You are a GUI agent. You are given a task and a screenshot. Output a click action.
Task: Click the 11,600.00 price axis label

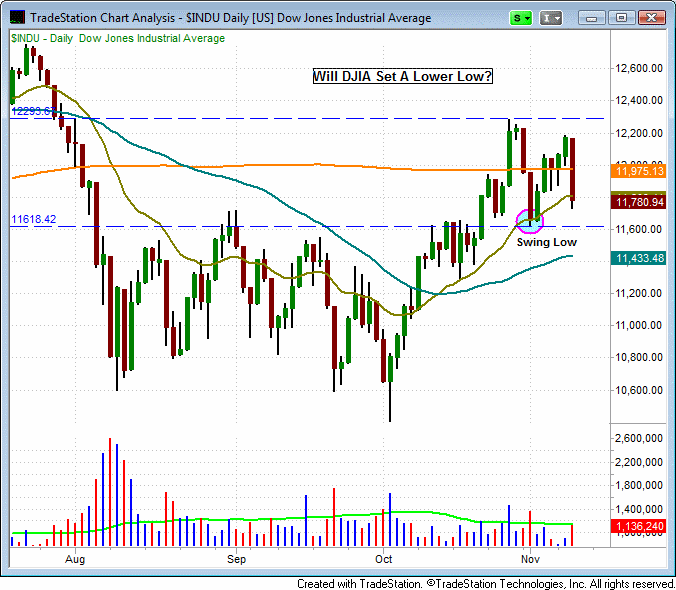pos(639,229)
